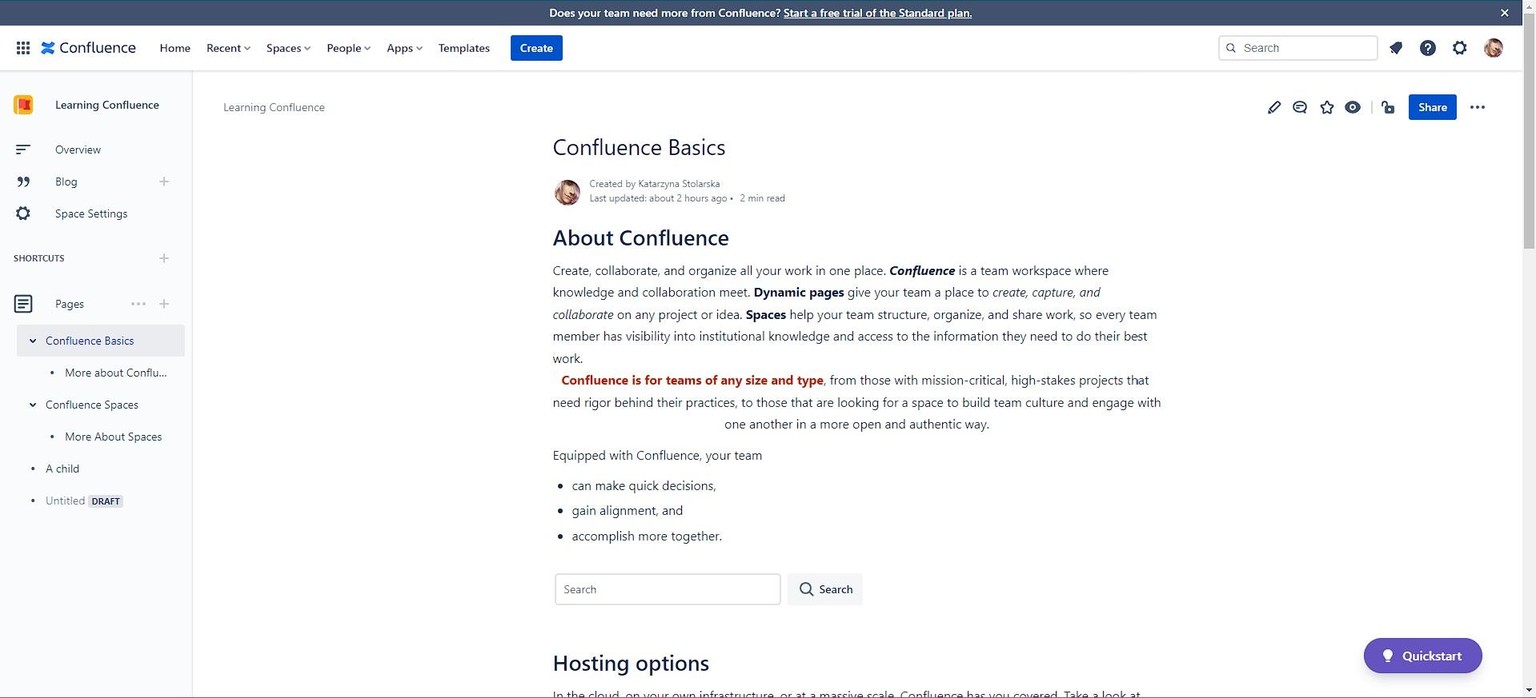
Task: Click the About Confluence heading
Action: [641, 238]
